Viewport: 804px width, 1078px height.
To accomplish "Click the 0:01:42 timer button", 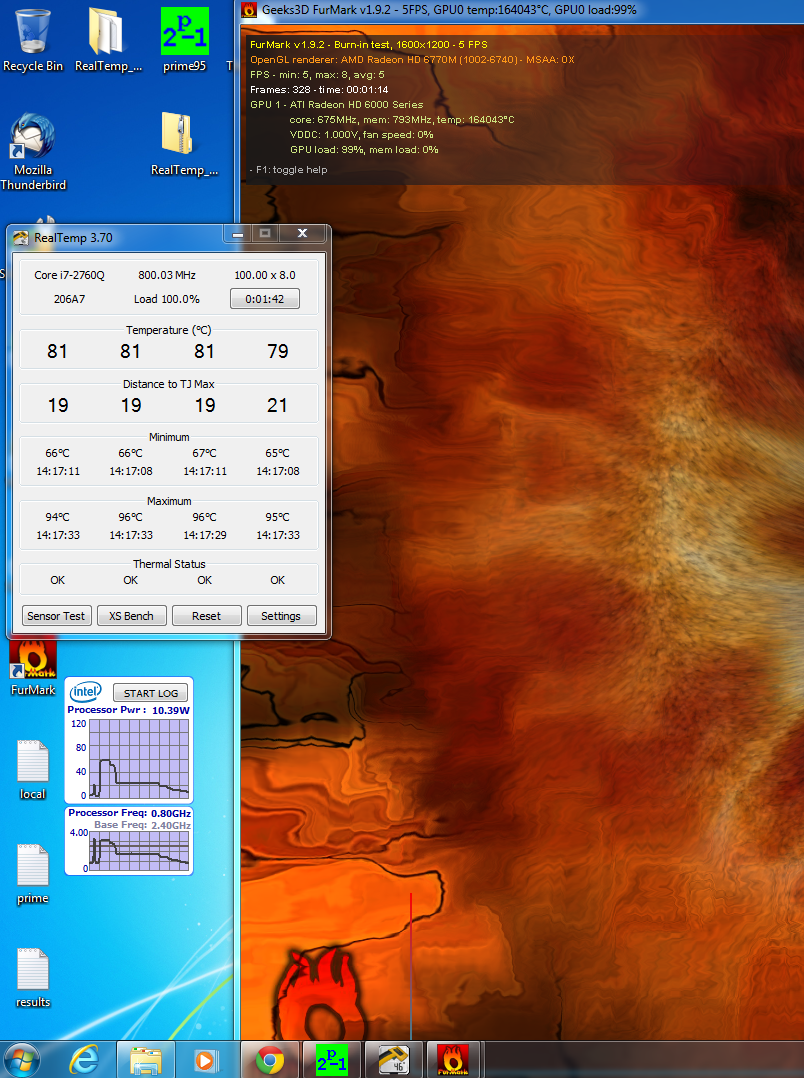I will pos(265,299).
